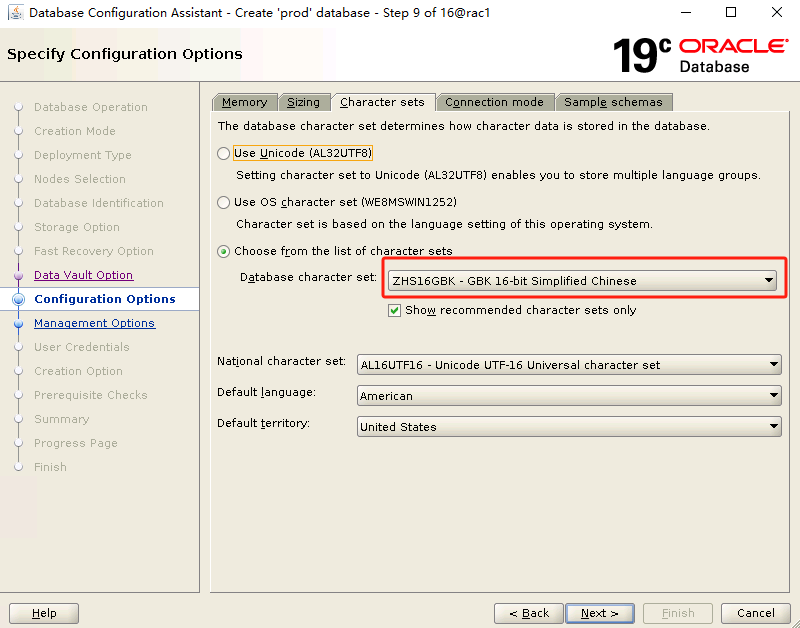Open the National character set dropdown
The height and width of the screenshot is (628, 800).
[569, 365]
